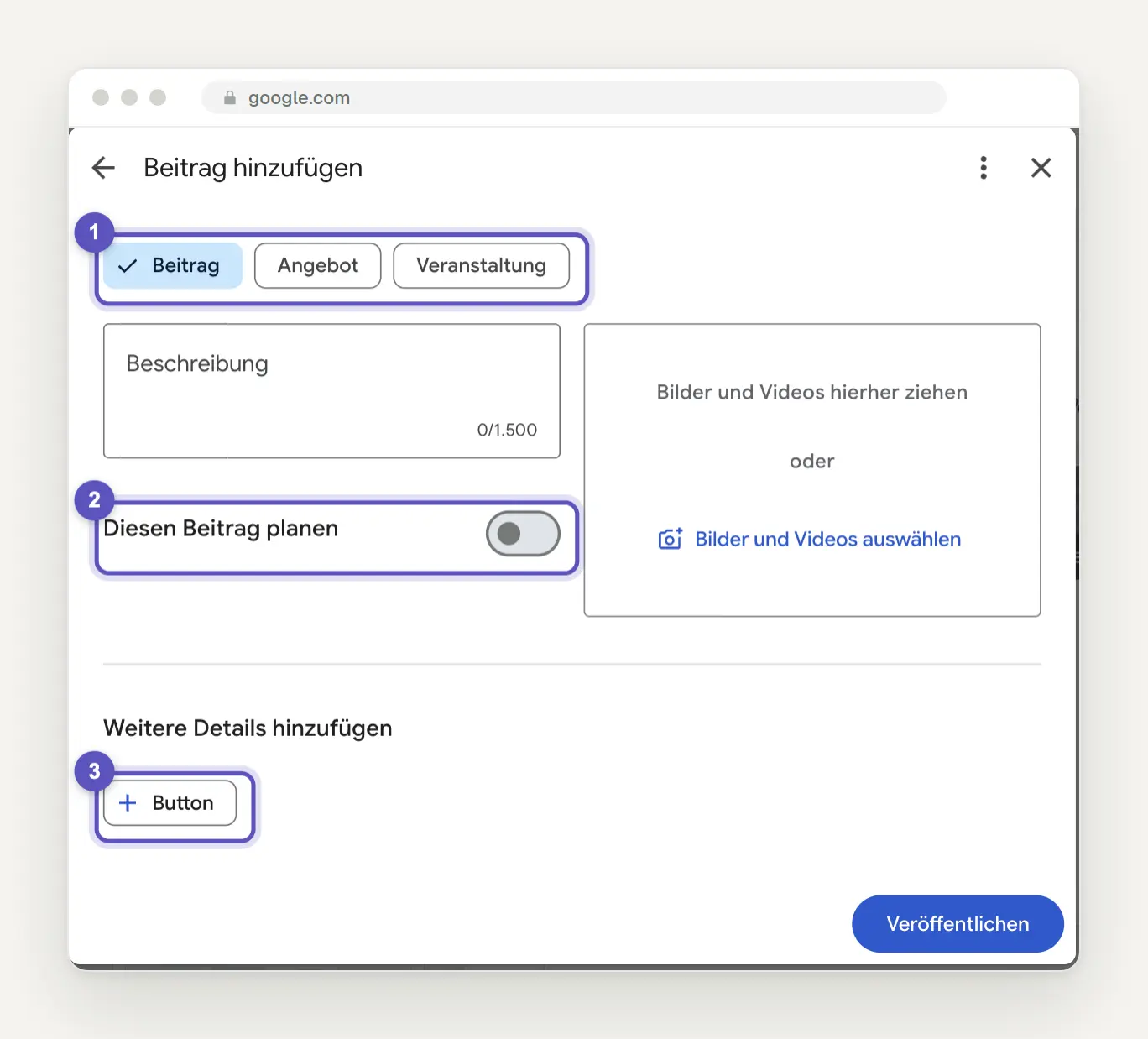Click the Diesen Beitrag planen label
This screenshot has width=1148, height=1039.
pyautogui.click(x=221, y=529)
